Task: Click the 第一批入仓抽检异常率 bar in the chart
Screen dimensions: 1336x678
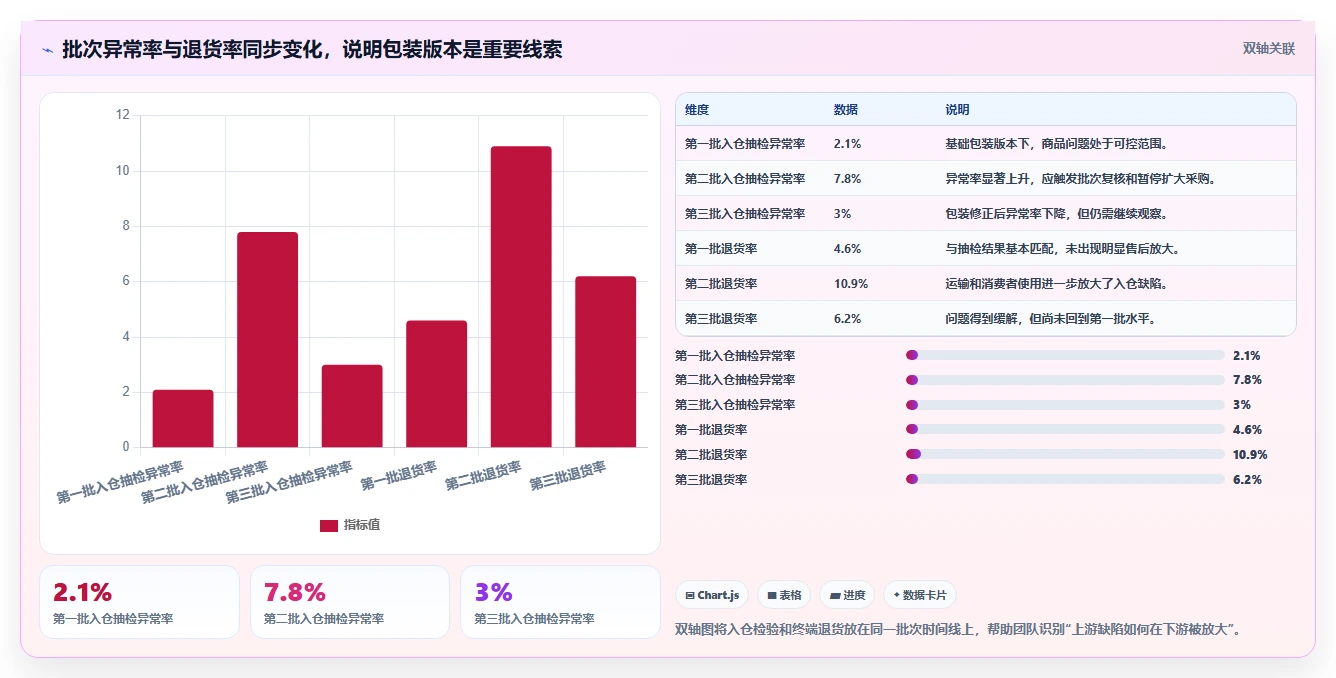Action: pyautogui.click(x=183, y=419)
